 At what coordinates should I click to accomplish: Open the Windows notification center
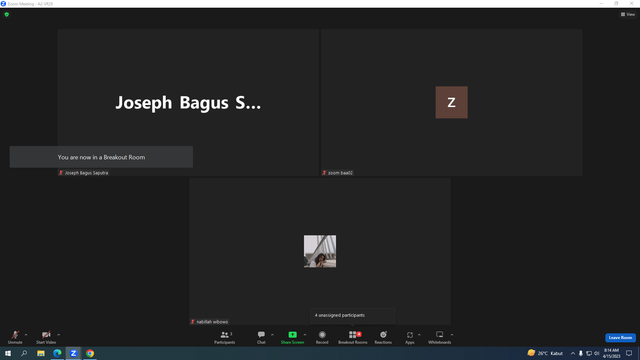tap(629, 353)
